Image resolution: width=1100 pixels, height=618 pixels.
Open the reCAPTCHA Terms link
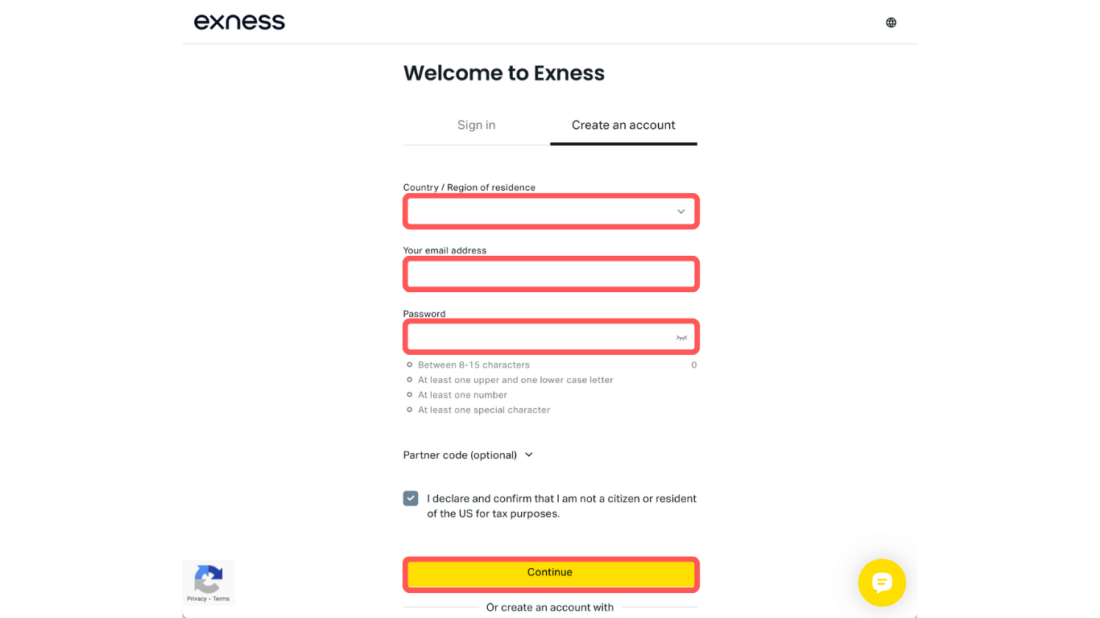[x=220, y=598]
